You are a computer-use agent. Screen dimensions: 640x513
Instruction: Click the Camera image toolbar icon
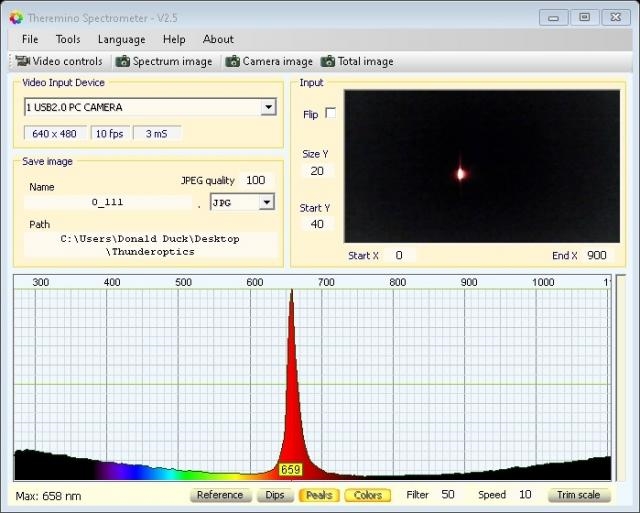(x=233, y=62)
